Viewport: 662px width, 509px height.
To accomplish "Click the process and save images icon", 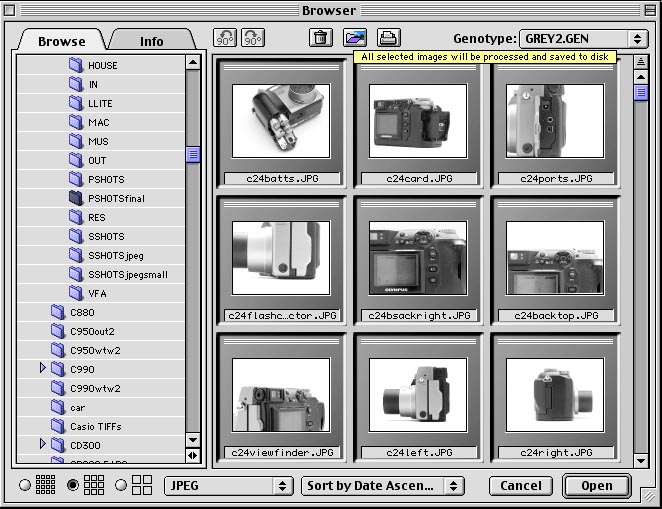I will click(x=355, y=38).
